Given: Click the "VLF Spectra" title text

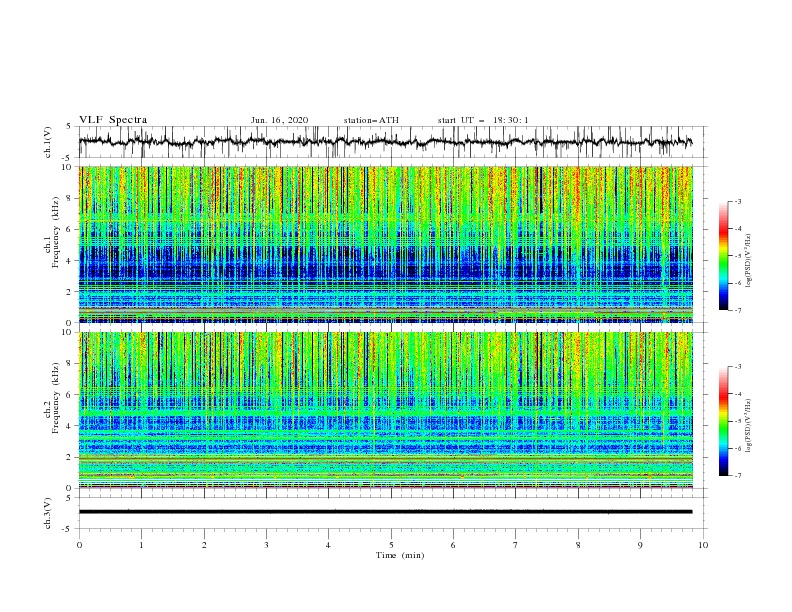Looking at the screenshot, I should coord(113,120).
